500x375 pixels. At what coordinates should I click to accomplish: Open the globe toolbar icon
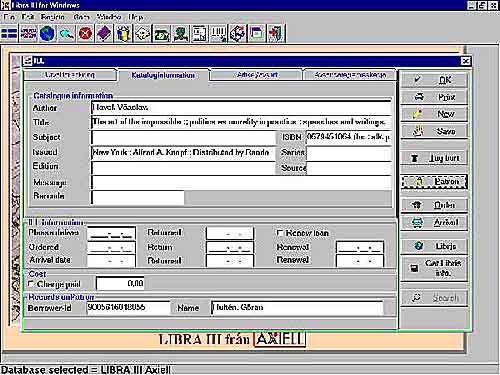point(47,34)
